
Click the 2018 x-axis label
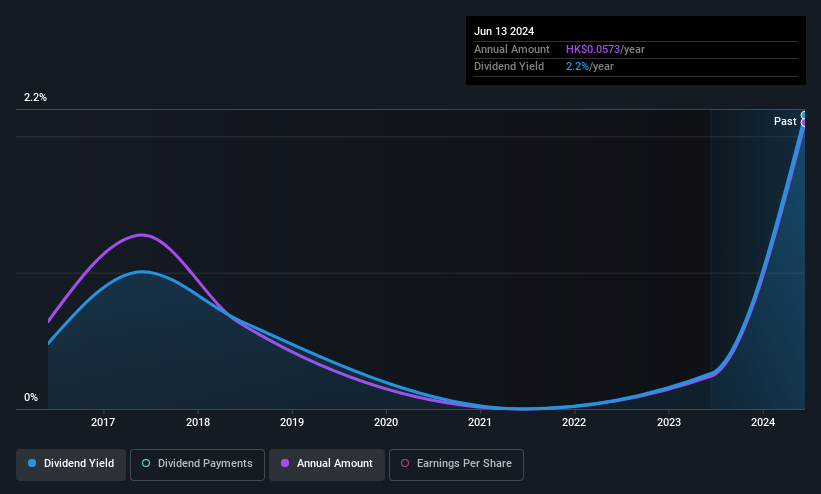point(198,422)
